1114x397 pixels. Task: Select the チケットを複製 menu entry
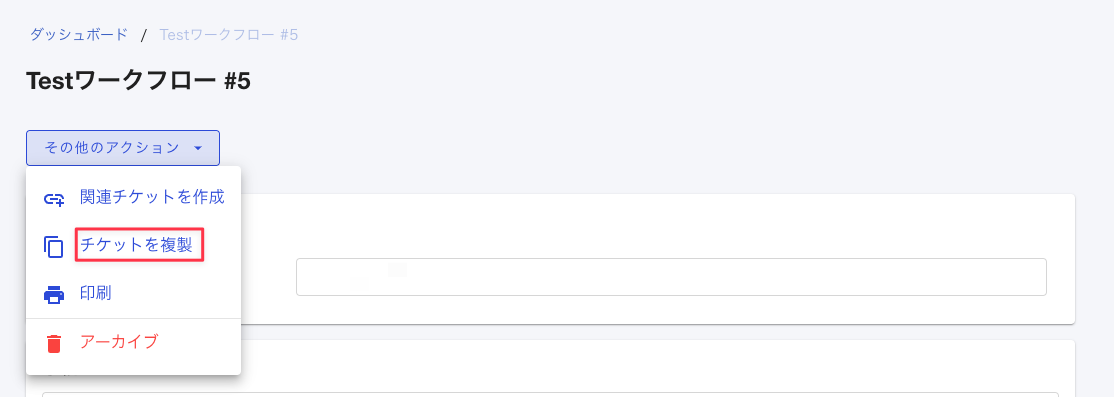(x=134, y=246)
